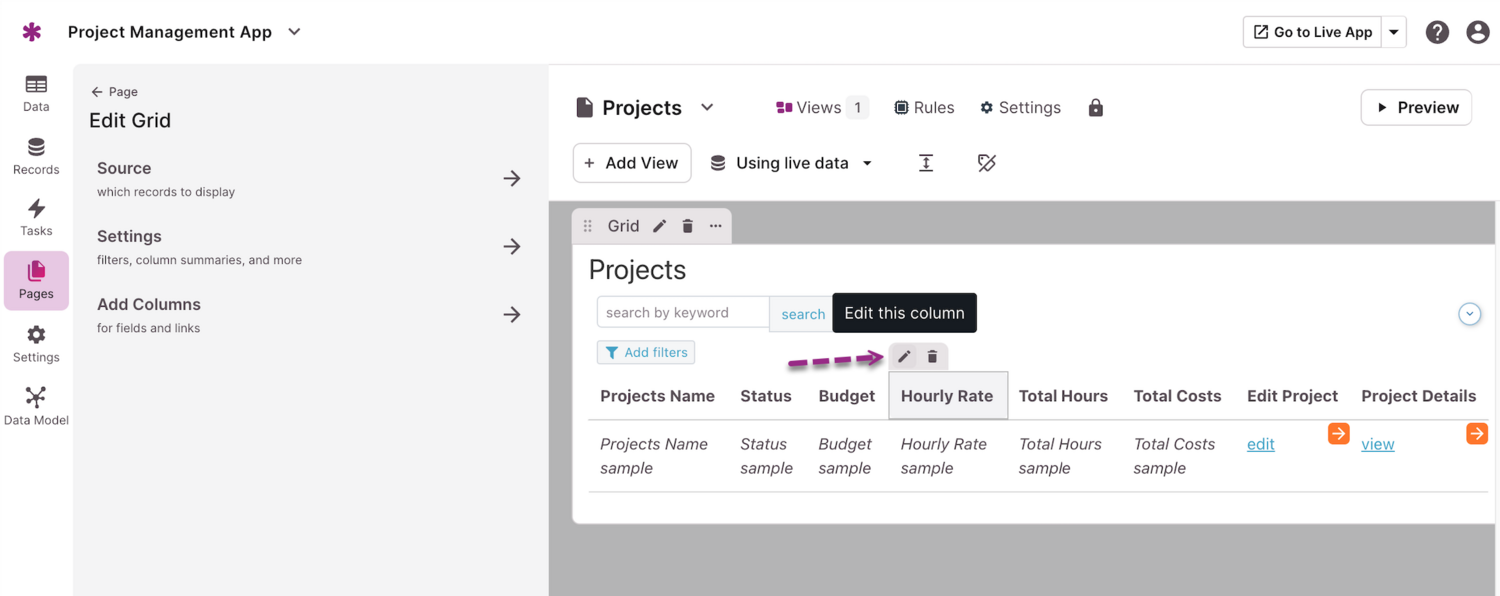Click the Grid element's trash icon
This screenshot has width=1500, height=596.
pyautogui.click(x=688, y=226)
